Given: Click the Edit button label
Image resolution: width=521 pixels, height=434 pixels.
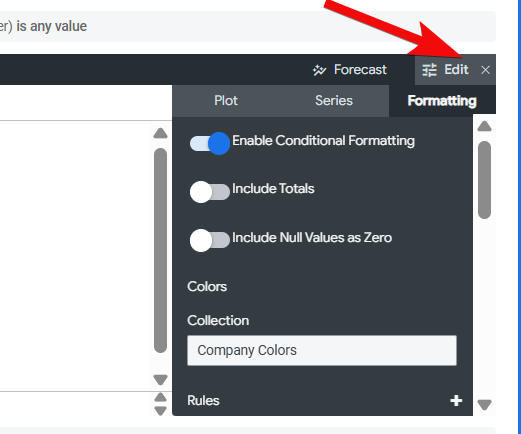Looking at the screenshot, I should pyautogui.click(x=456, y=70).
